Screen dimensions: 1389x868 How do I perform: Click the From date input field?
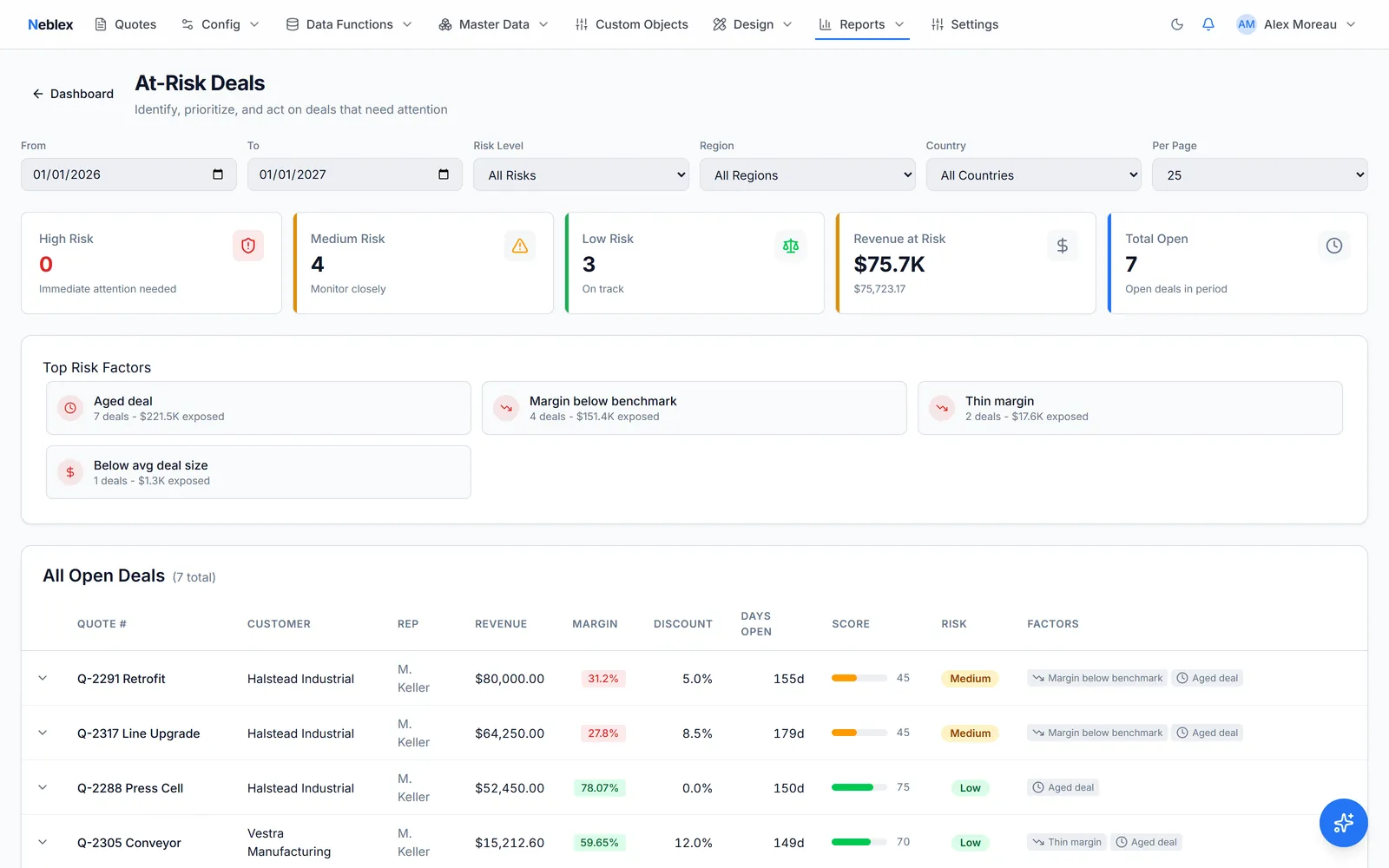(128, 174)
